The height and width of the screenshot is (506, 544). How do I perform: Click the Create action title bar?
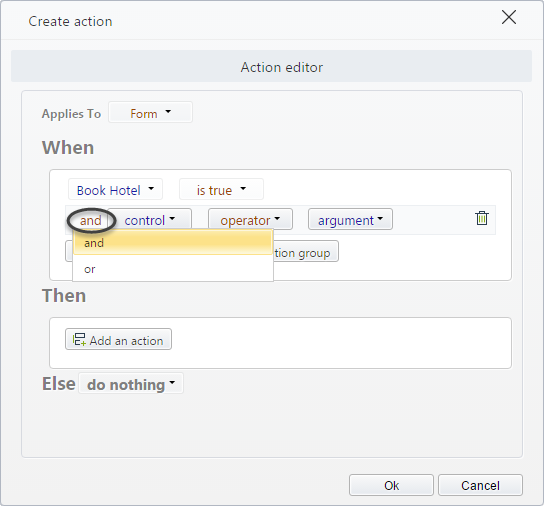coord(243,21)
